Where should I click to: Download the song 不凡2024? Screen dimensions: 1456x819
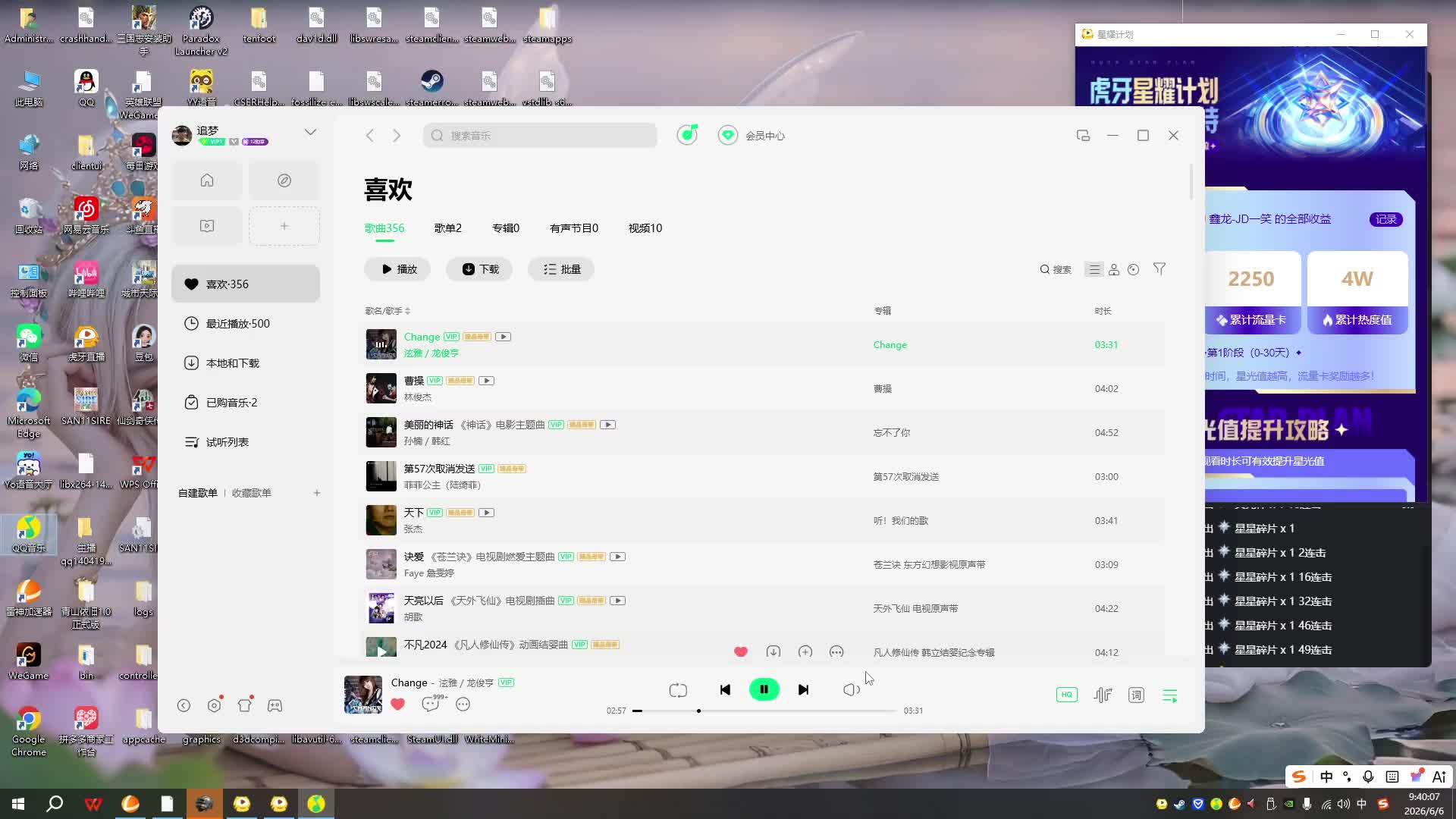pyautogui.click(x=773, y=651)
